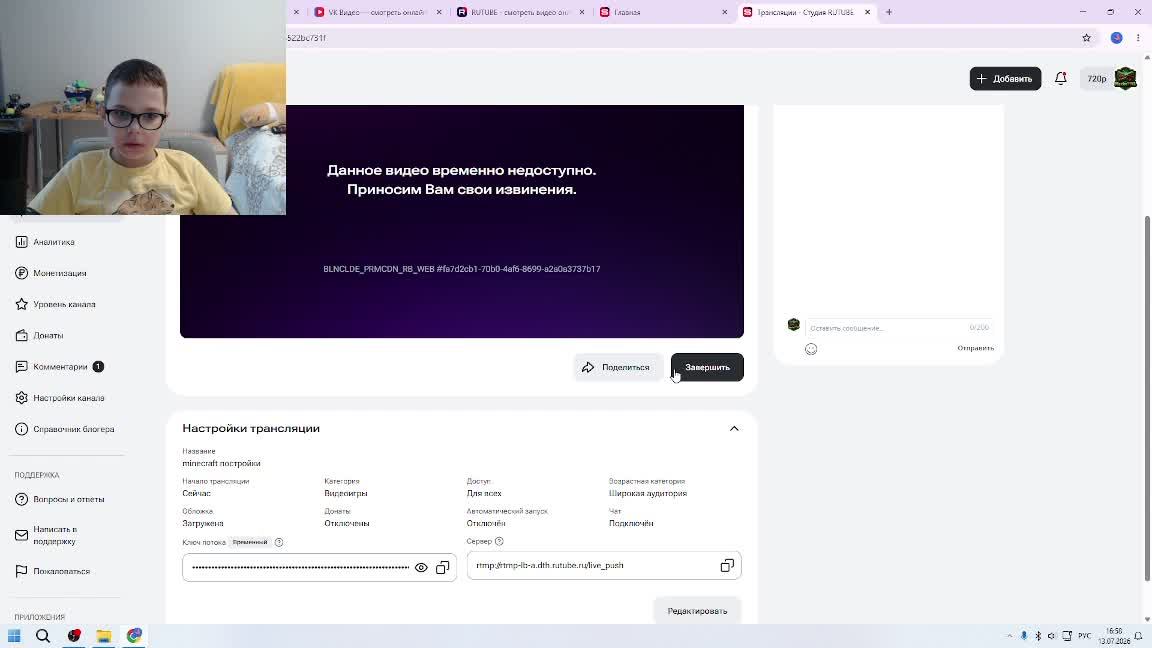Click the taskbar clock and date
Screen dimensions: 1152x648
point(1114,636)
